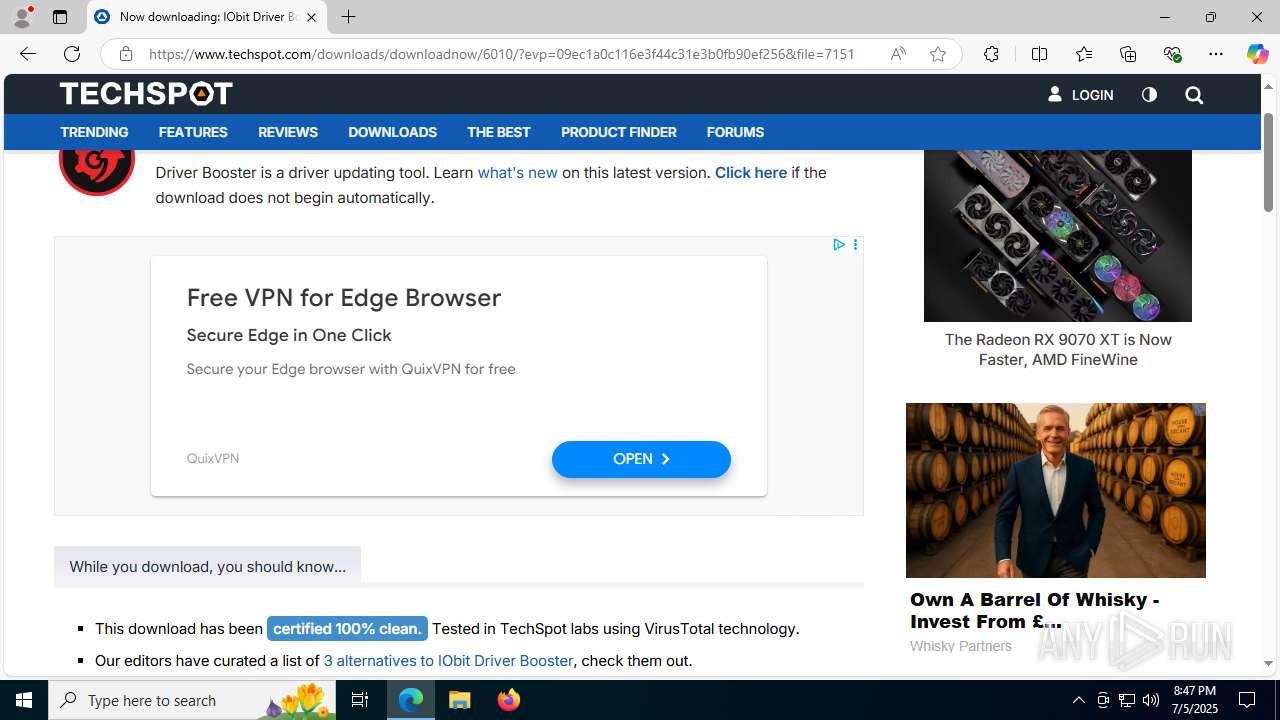Open 3 alternatives to IObit Driver Booster
Screen dimensions: 1280x720
coord(448,661)
